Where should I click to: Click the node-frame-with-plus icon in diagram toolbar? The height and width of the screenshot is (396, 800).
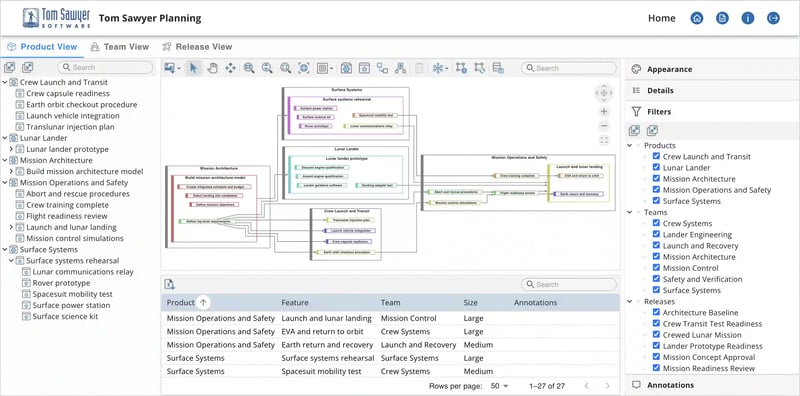coord(461,68)
